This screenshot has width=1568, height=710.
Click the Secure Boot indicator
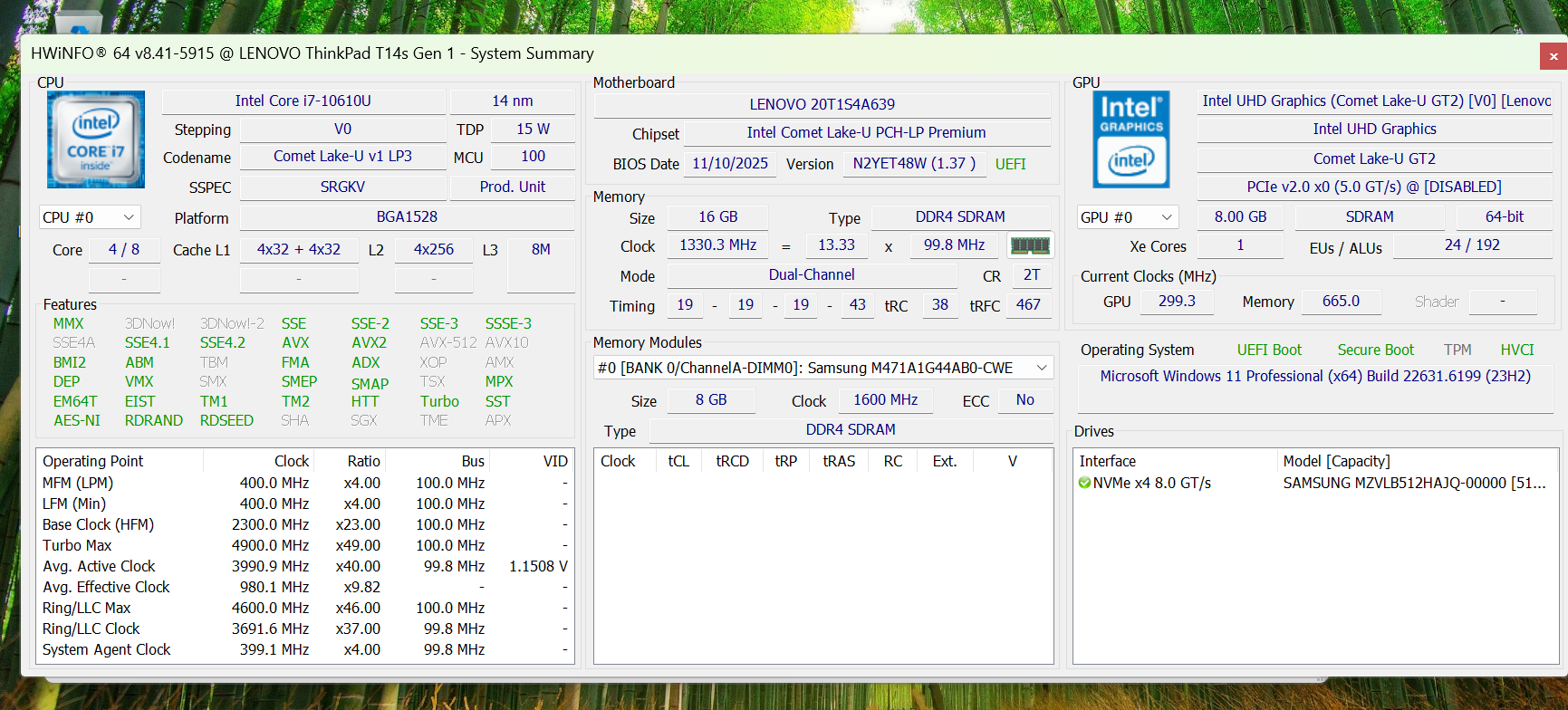click(x=1375, y=350)
